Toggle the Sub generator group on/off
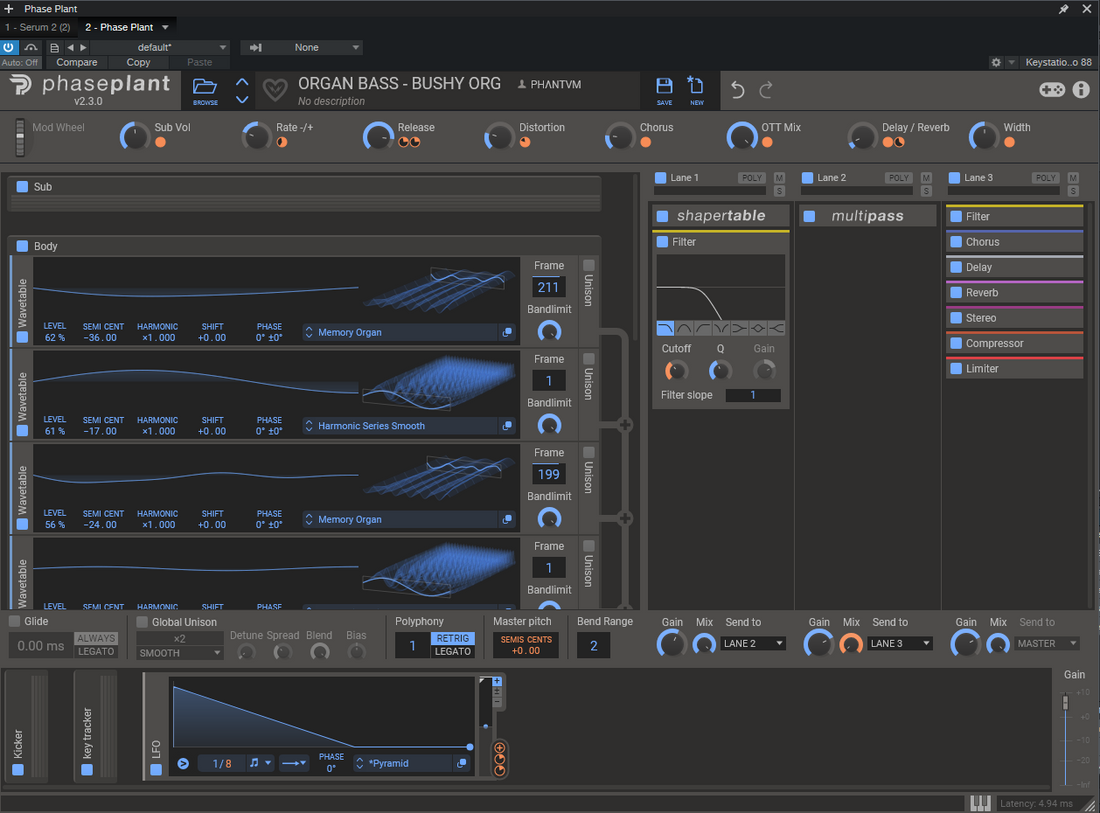1100x813 pixels. (22, 187)
